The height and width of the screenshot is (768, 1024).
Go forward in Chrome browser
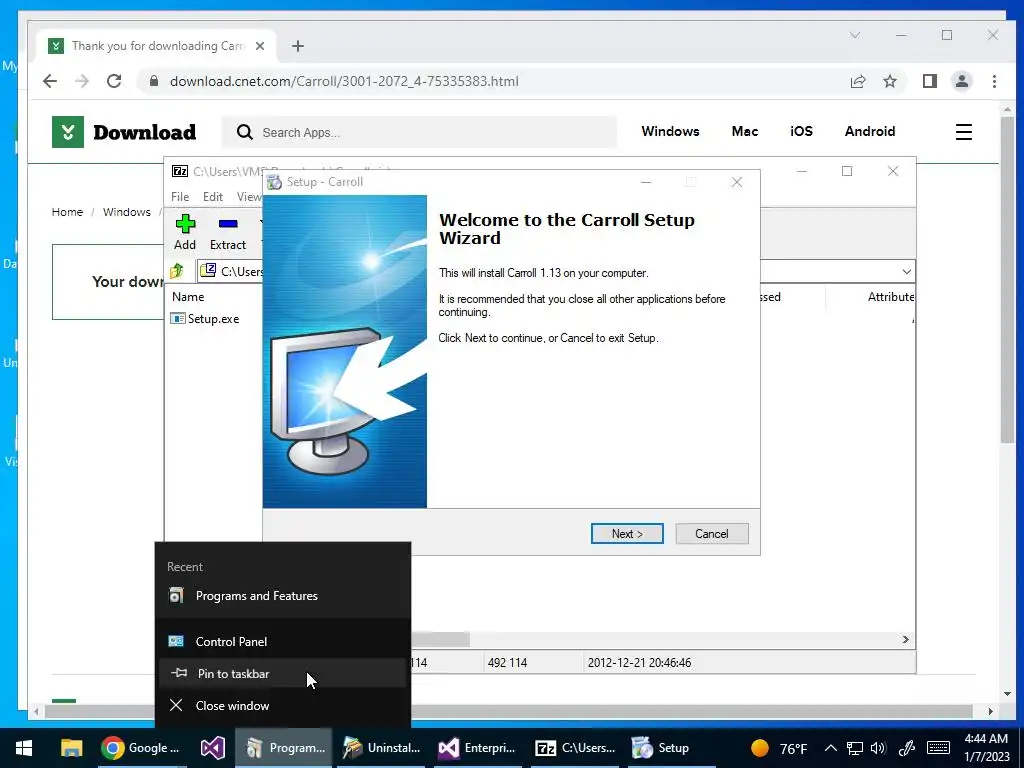(x=82, y=81)
